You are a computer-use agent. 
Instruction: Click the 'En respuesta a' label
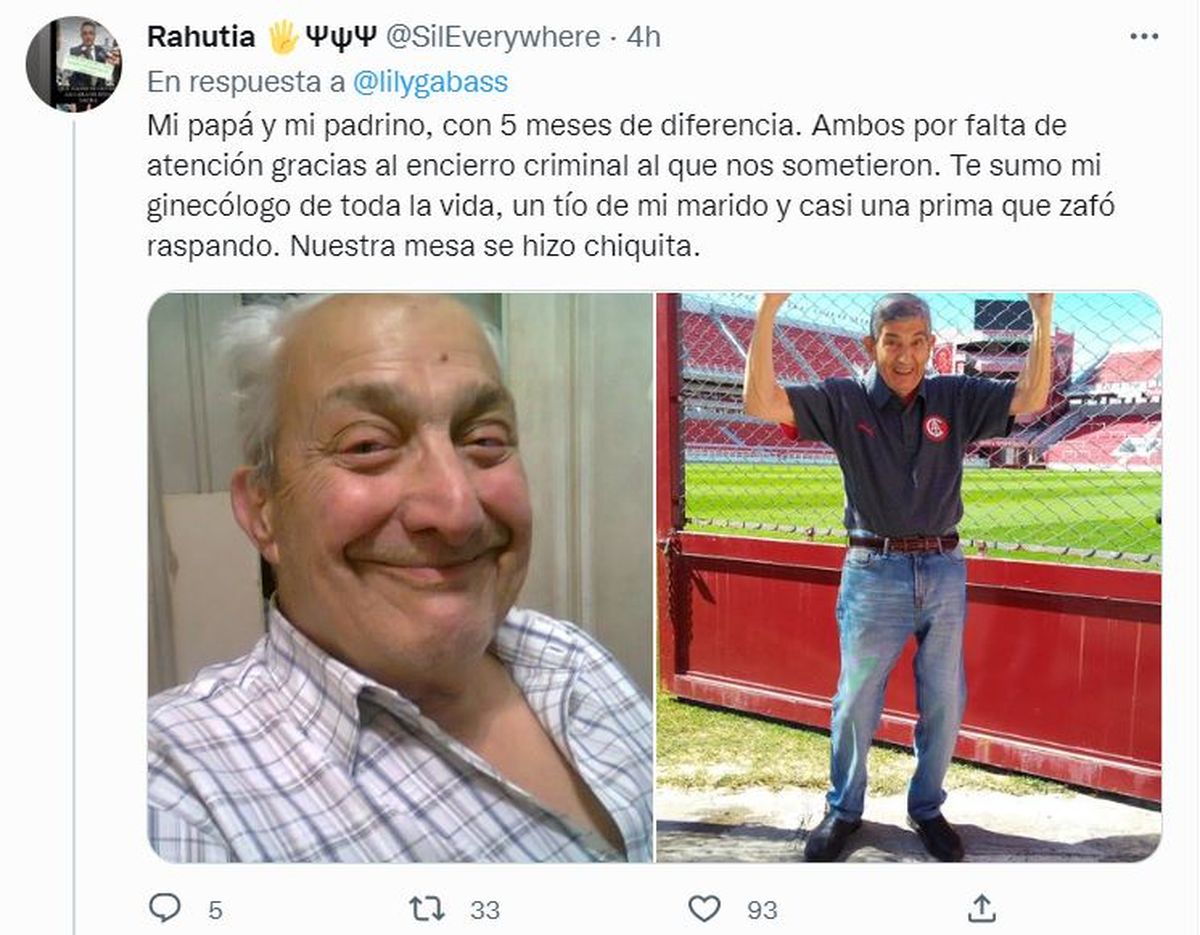(246, 83)
